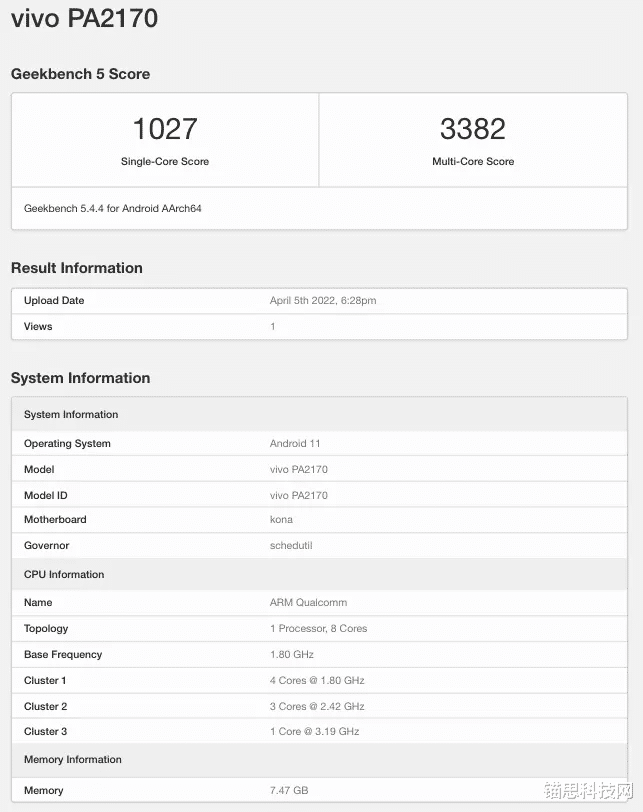Select the vivo PA2170 value in Model ID row
This screenshot has width=643, height=812.
click(298, 495)
